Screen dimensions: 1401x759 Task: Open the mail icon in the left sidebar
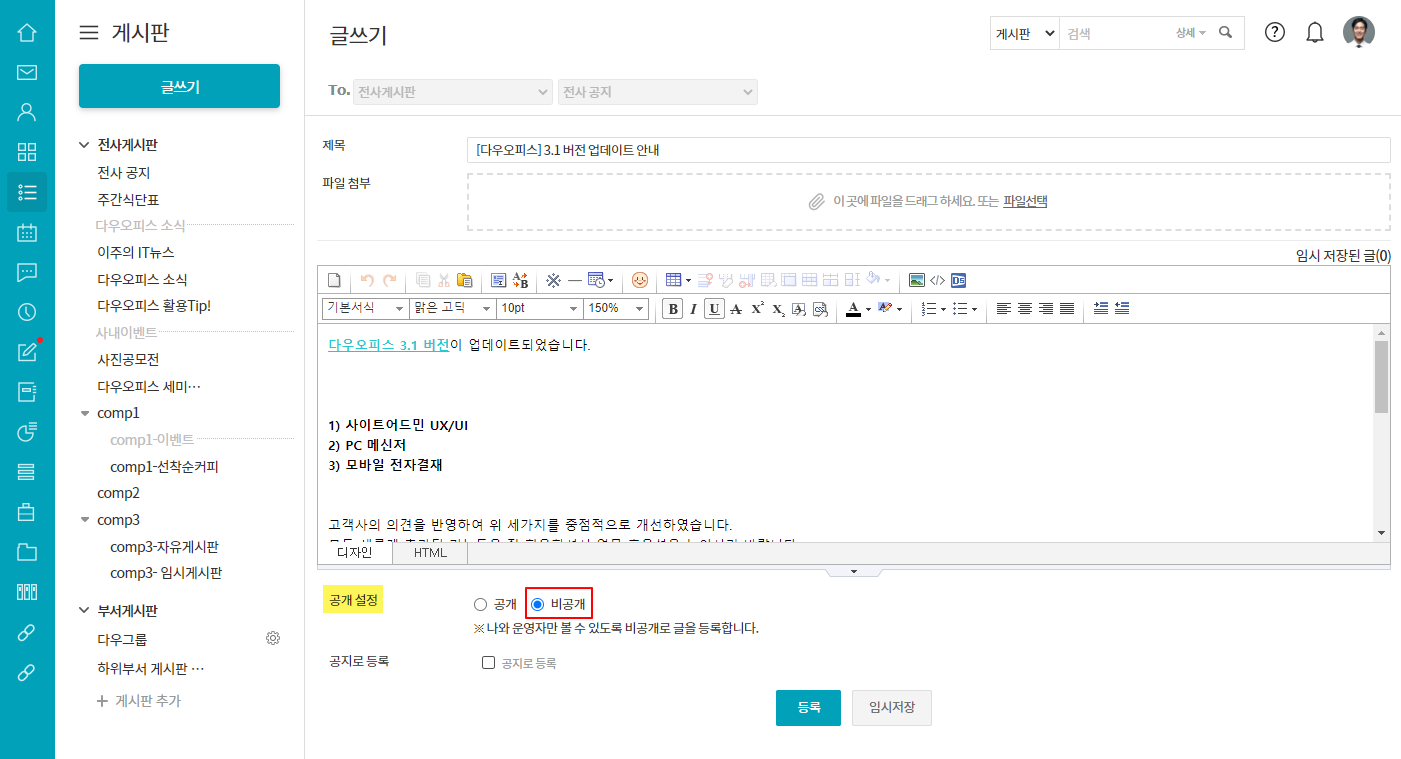27,72
